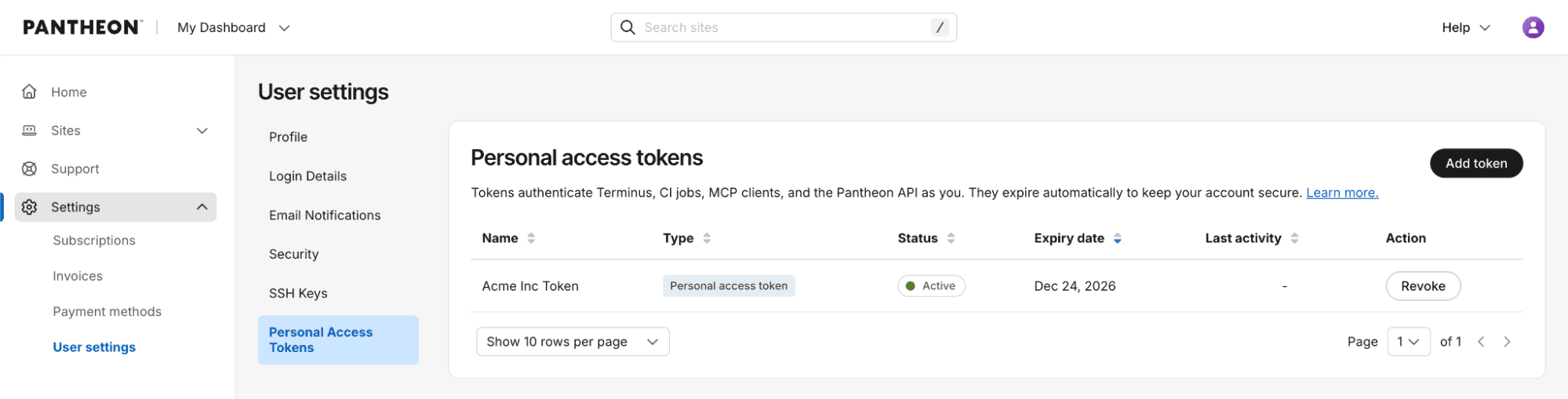Click the Add token button
1568x399 pixels.
pyautogui.click(x=1476, y=163)
